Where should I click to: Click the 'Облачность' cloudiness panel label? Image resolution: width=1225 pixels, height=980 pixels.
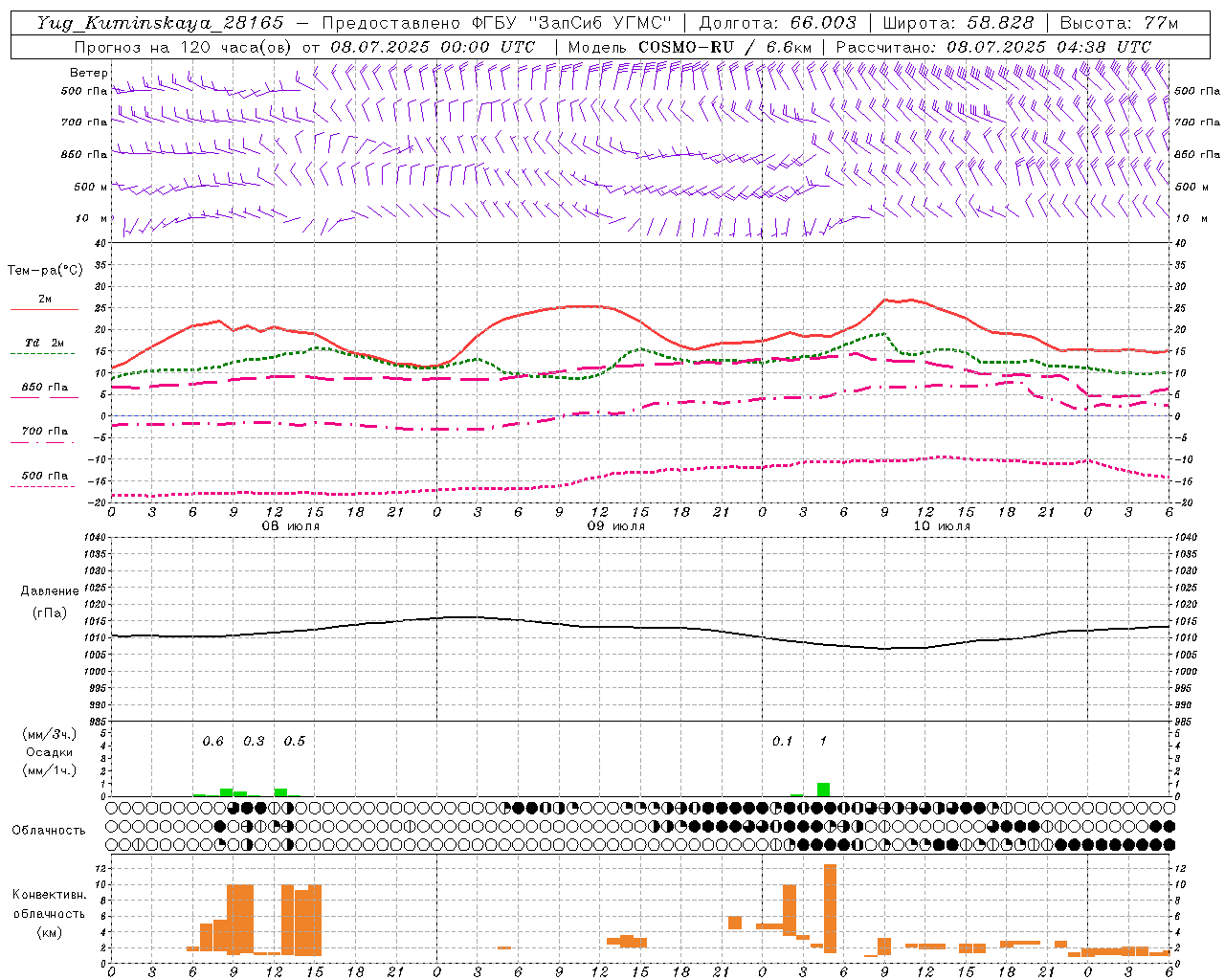point(49,830)
